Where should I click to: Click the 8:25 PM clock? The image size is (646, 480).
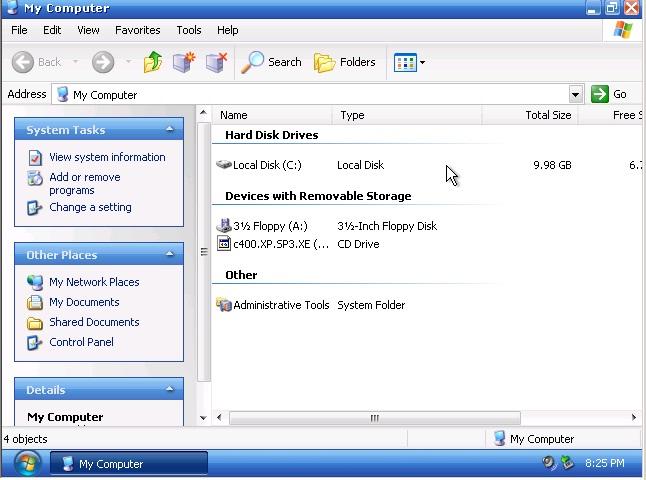click(604, 463)
